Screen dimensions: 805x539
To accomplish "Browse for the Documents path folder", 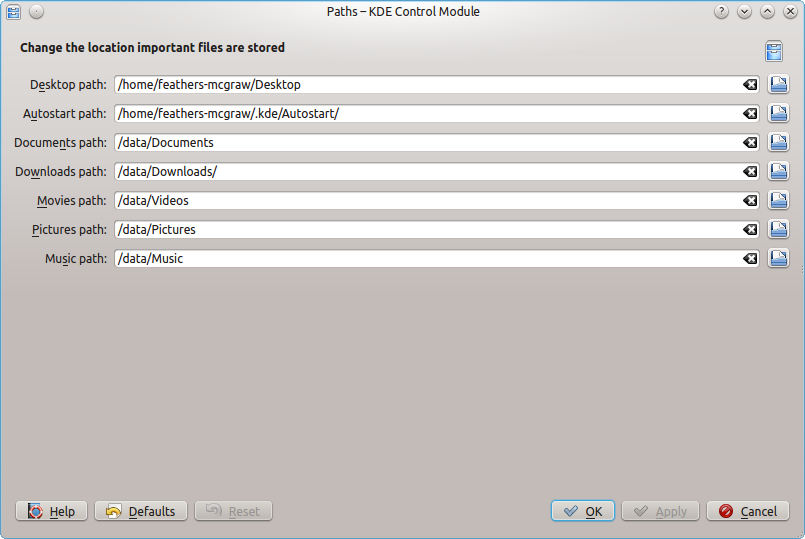I will (778, 143).
